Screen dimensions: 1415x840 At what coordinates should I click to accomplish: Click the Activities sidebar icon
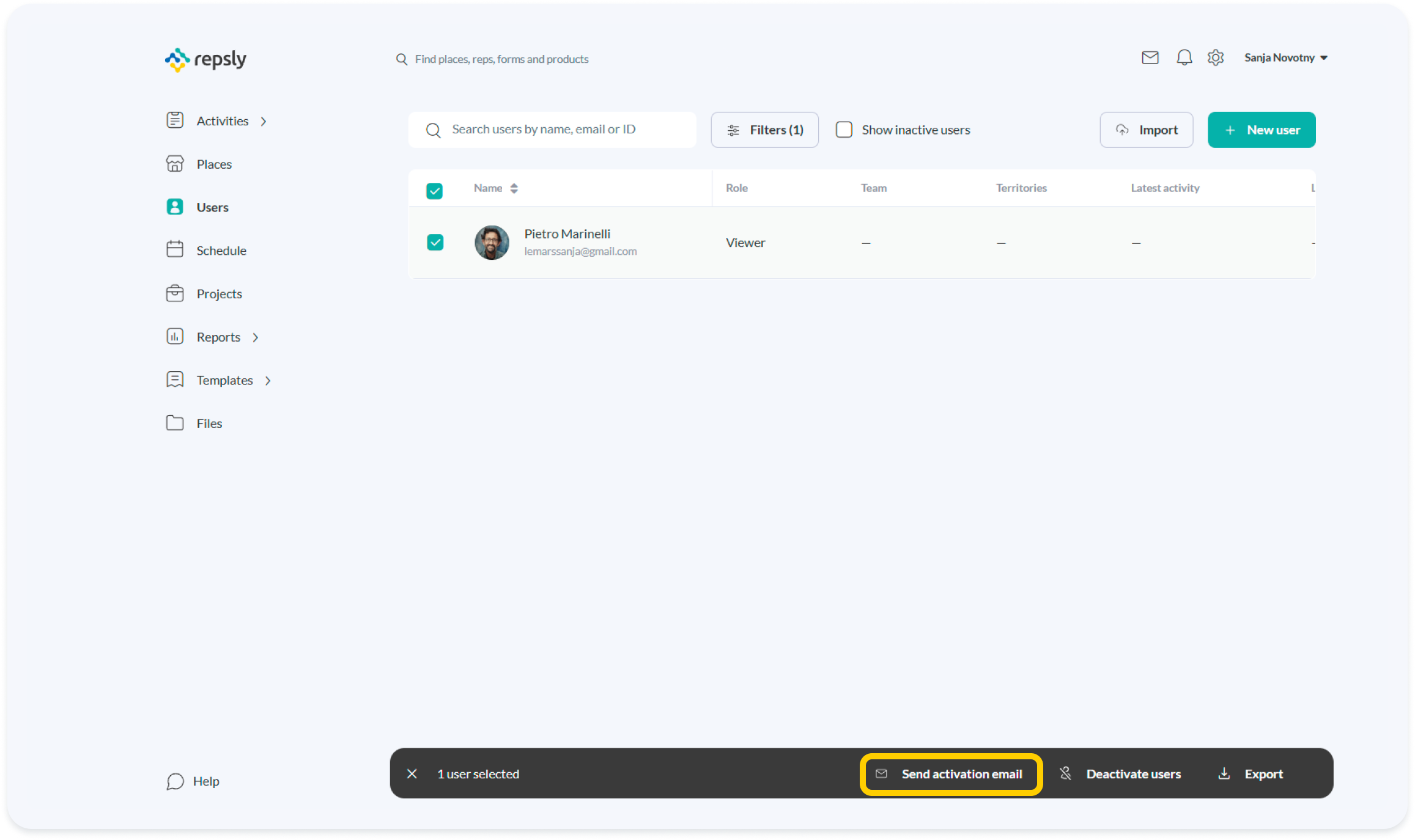click(x=175, y=120)
